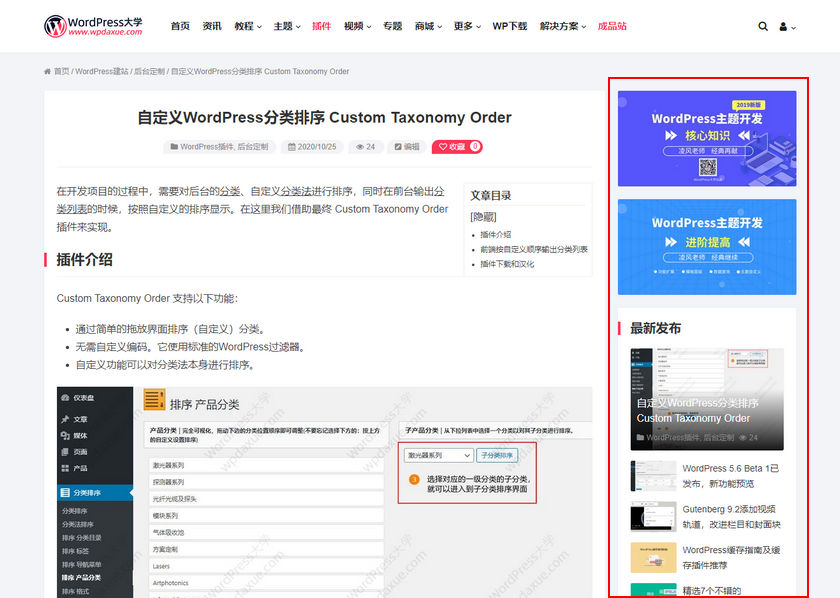Screen dimensions: 840x598
Task: Open the 插件 menu item
Action: [321, 26]
